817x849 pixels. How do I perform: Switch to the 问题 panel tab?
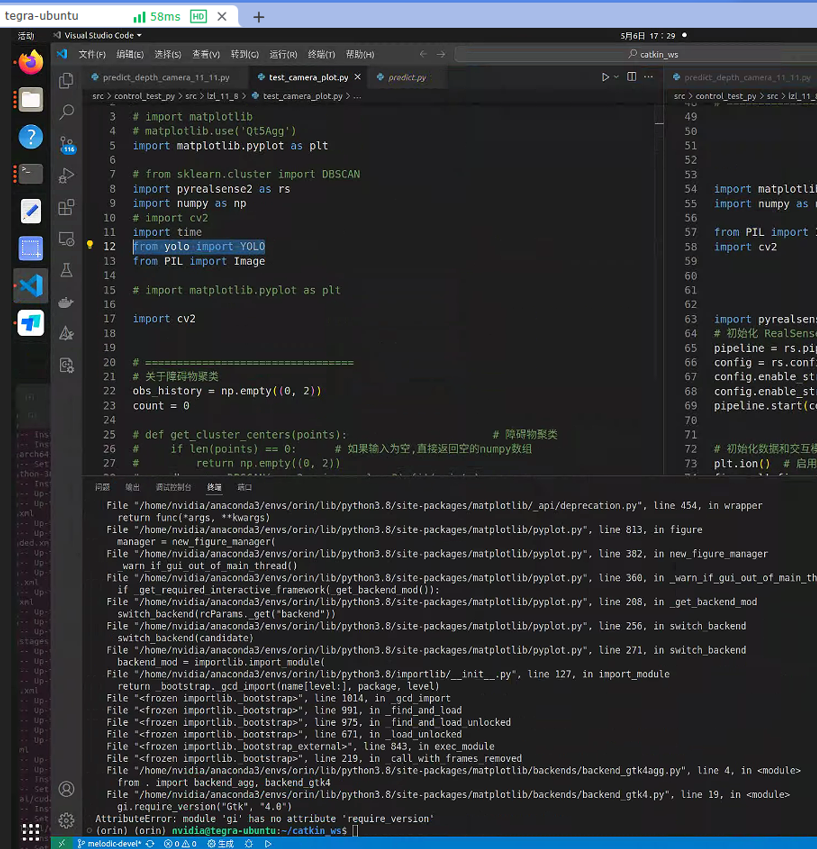(102, 487)
